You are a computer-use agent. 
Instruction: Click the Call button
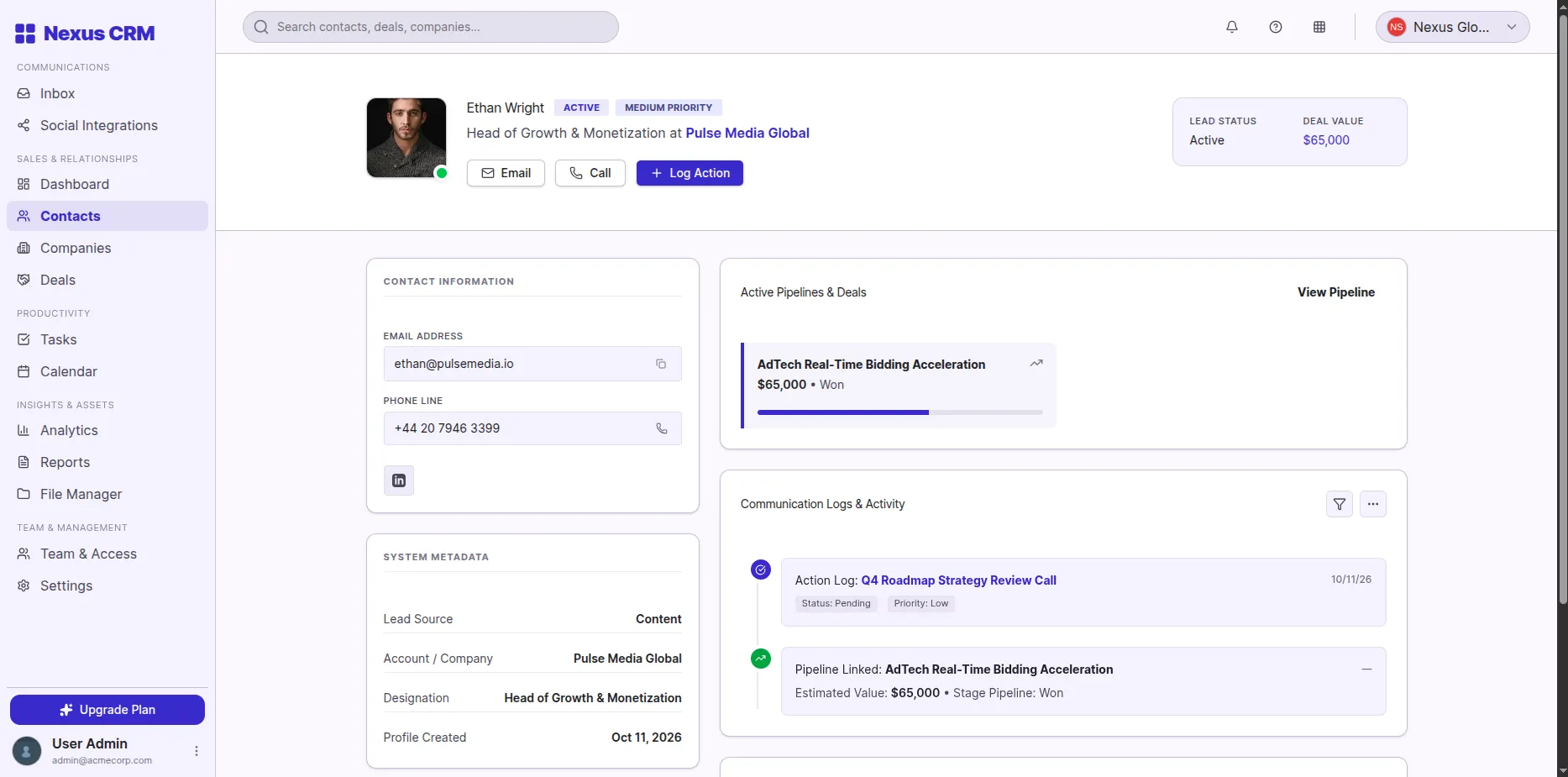[590, 173]
